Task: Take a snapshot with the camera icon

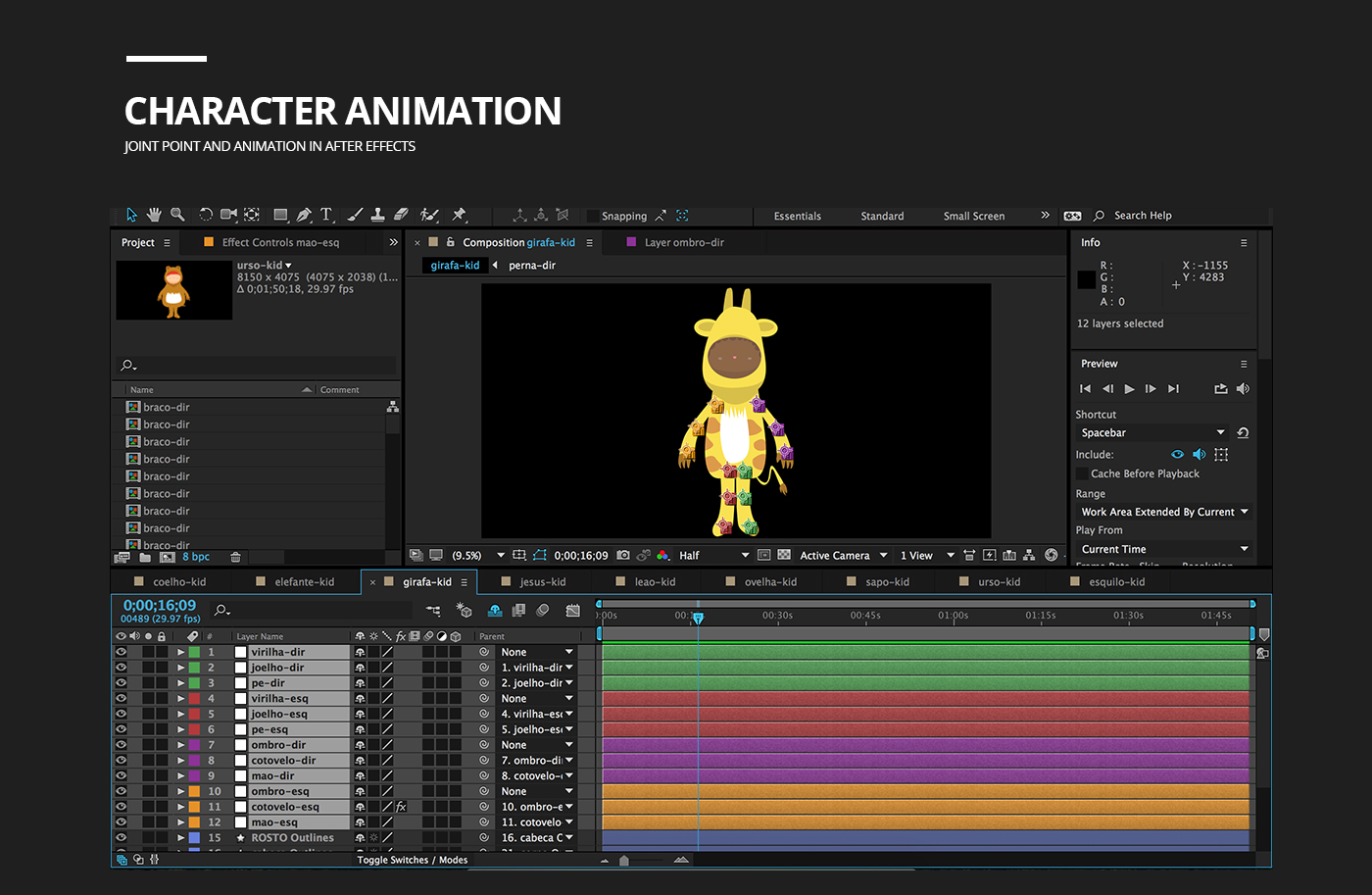Action: click(623, 555)
